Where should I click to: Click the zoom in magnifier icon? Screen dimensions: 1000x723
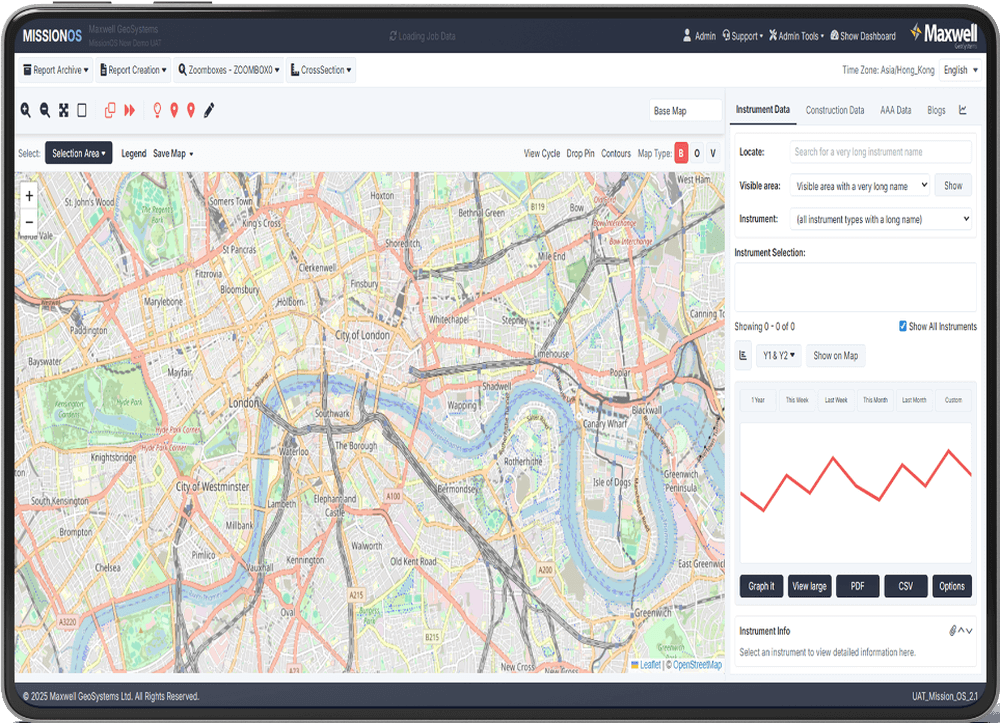pos(26,110)
